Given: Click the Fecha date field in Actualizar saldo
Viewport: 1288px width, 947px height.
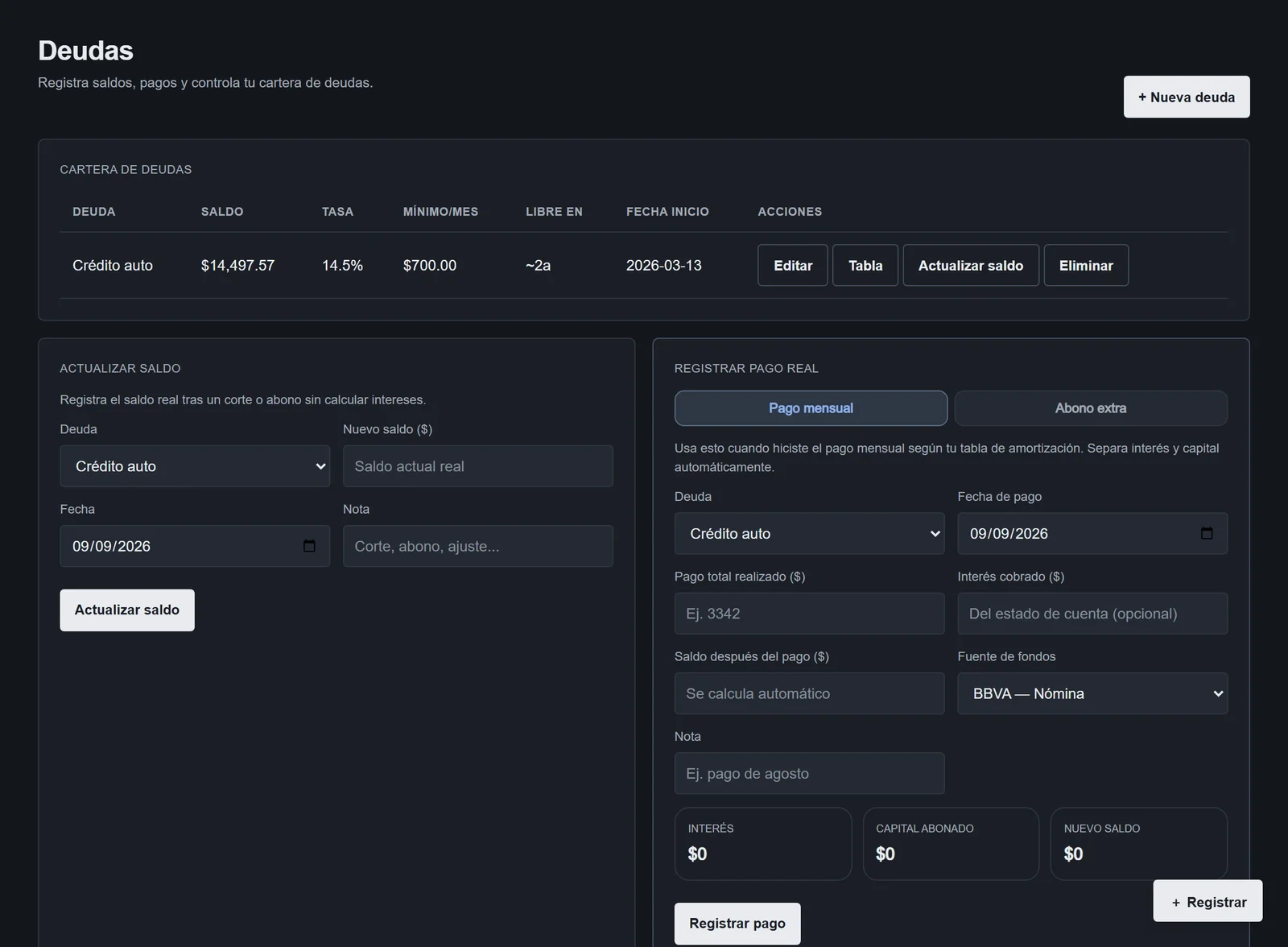Looking at the screenshot, I should tap(195, 546).
